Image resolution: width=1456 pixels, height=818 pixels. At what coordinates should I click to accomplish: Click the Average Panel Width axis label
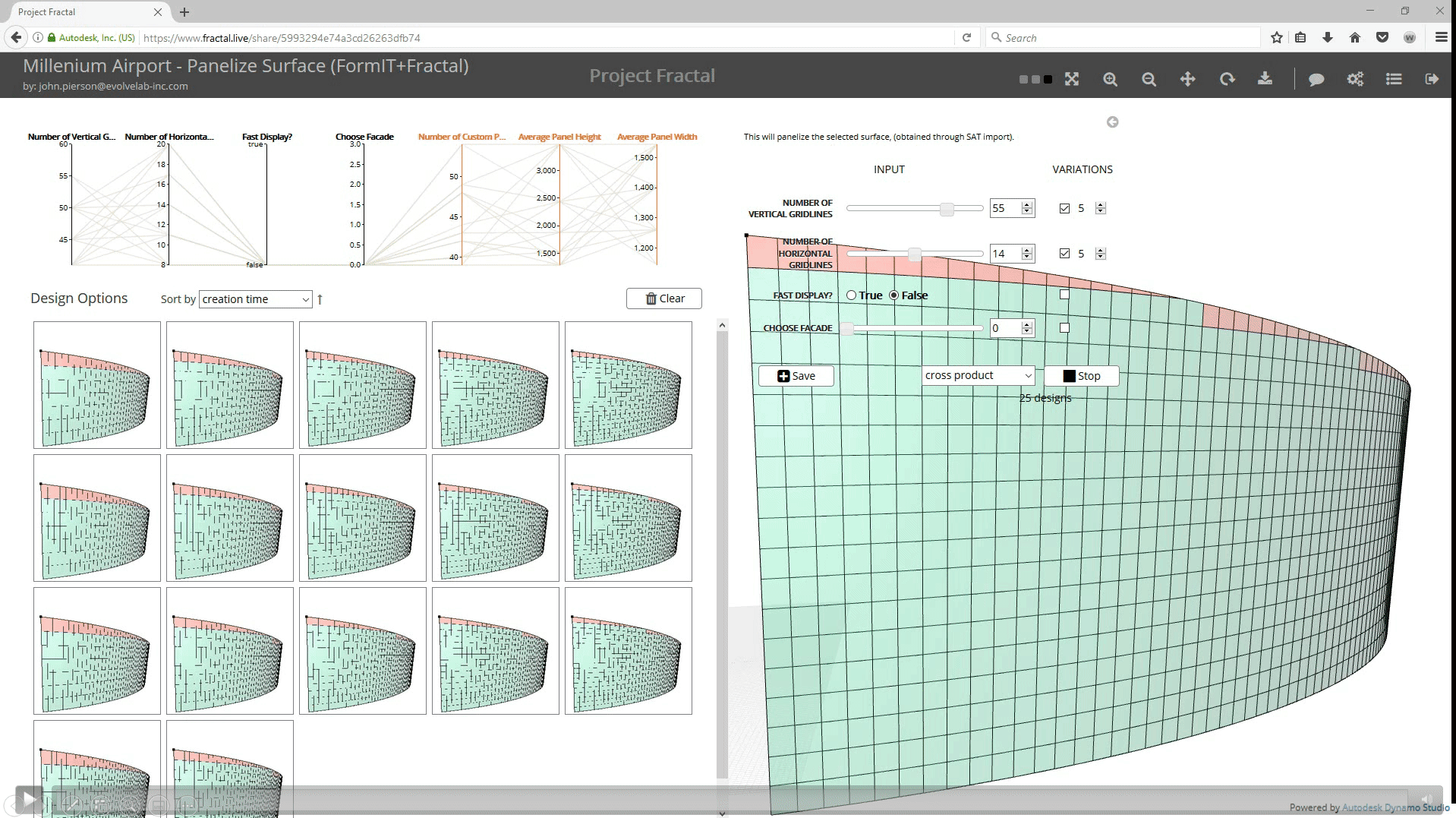[657, 137]
